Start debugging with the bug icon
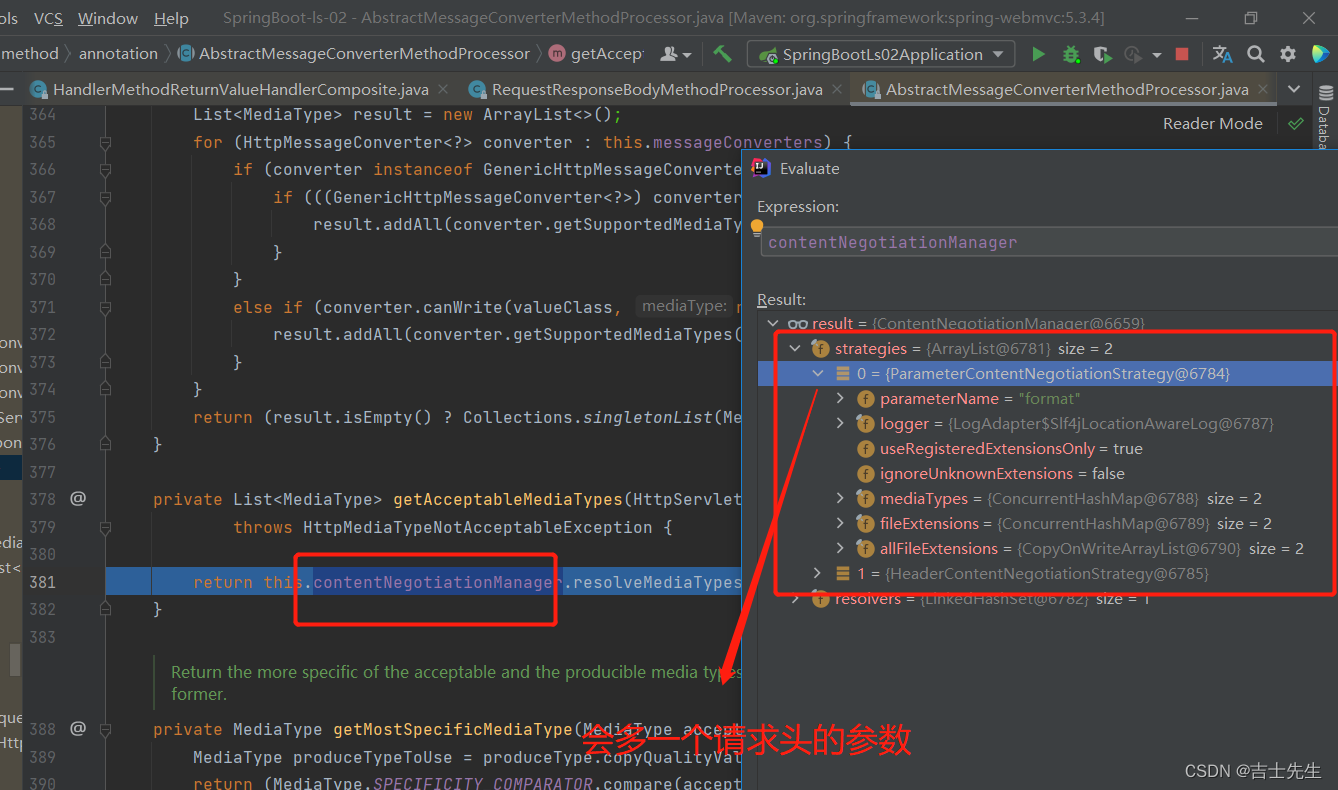 (1071, 54)
